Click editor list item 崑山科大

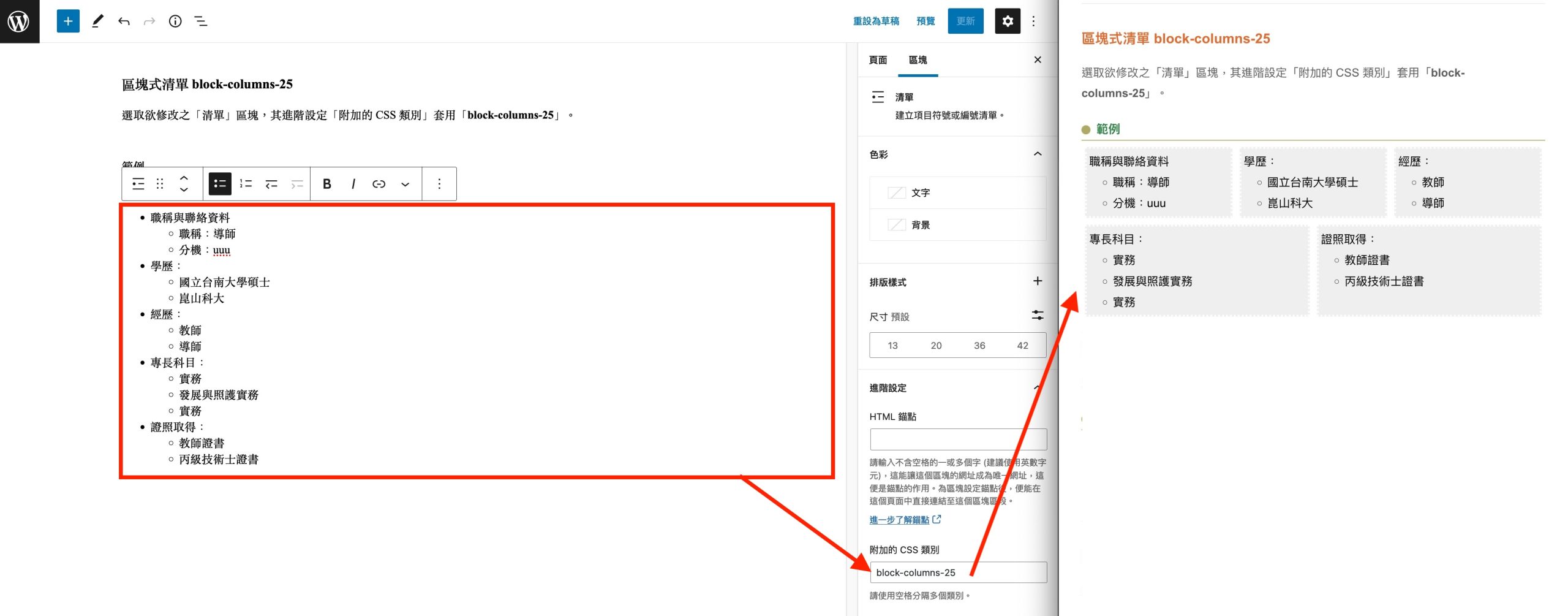point(202,298)
